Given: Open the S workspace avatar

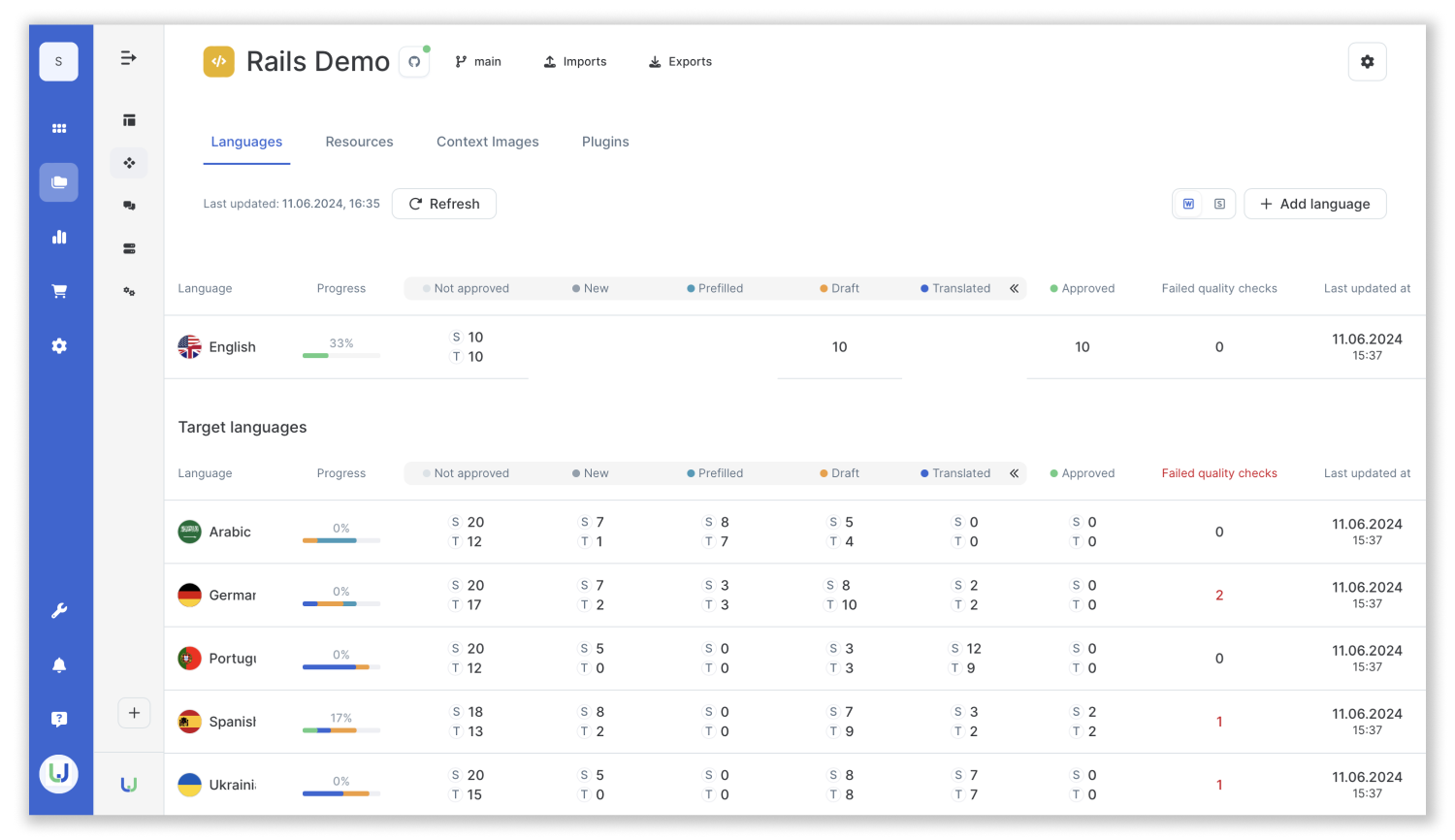Looking at the screenshot, I should click(x=59, y=61).
